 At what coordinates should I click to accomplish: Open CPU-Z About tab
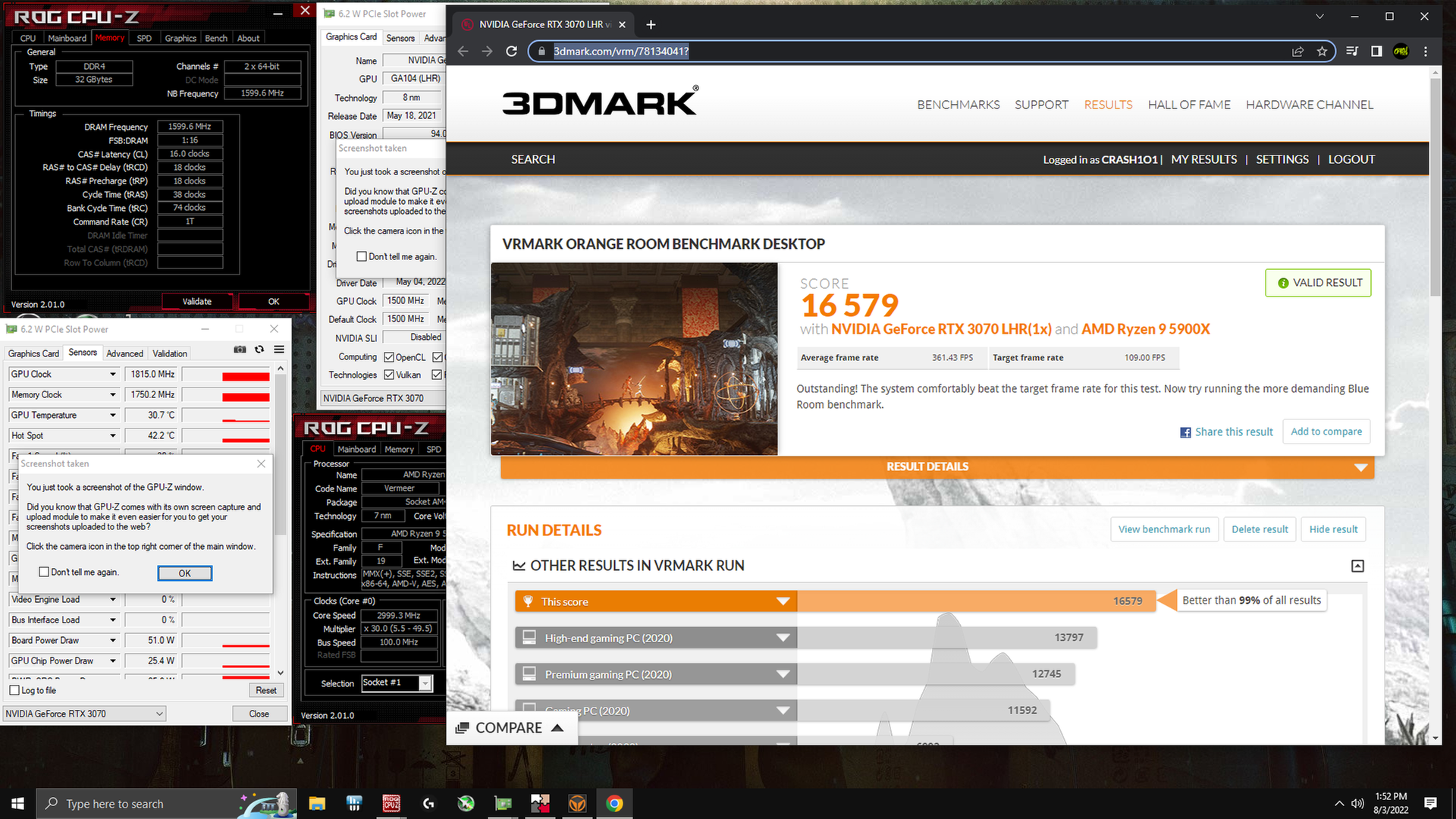point(248,38)
